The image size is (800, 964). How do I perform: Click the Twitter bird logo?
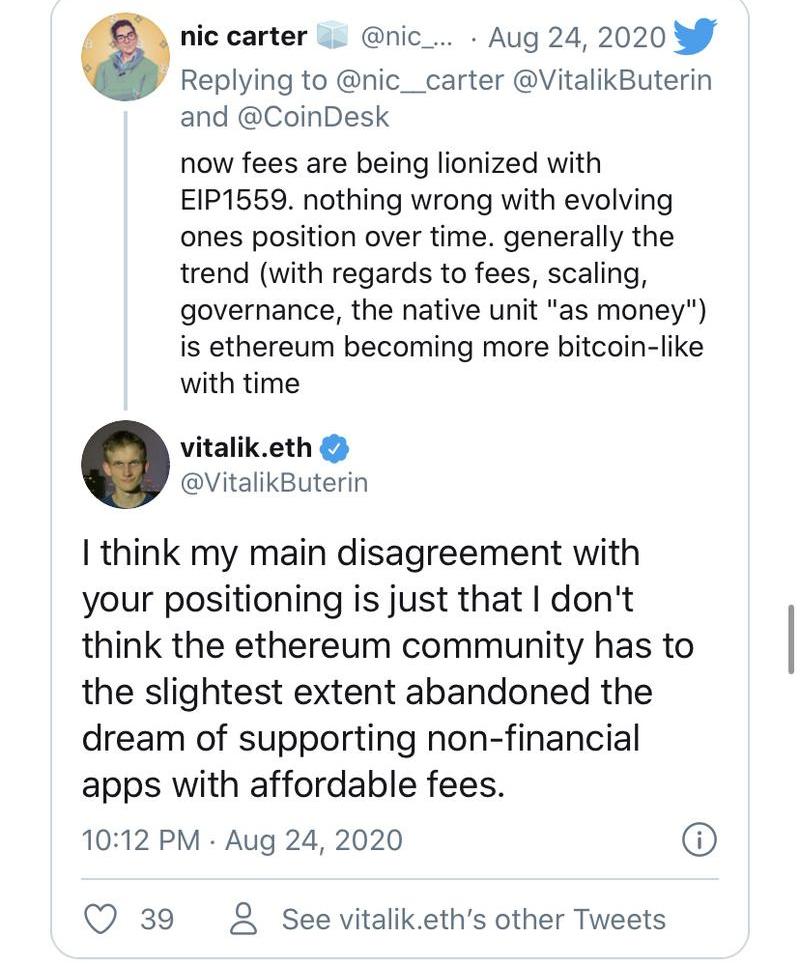click(695, 36)
